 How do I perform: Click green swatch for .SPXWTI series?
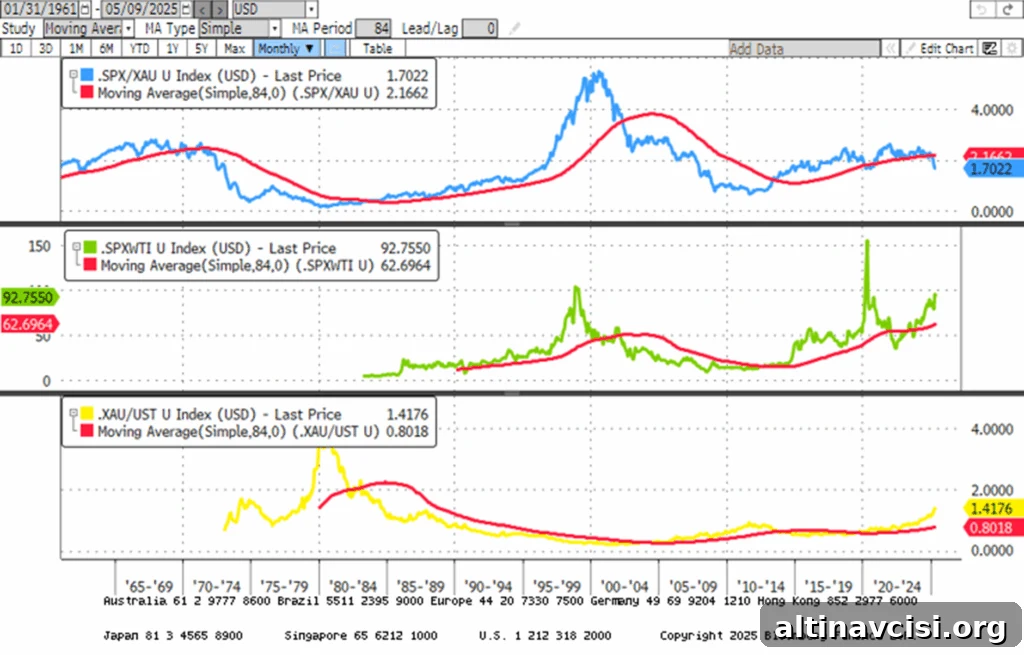[90, 248]
